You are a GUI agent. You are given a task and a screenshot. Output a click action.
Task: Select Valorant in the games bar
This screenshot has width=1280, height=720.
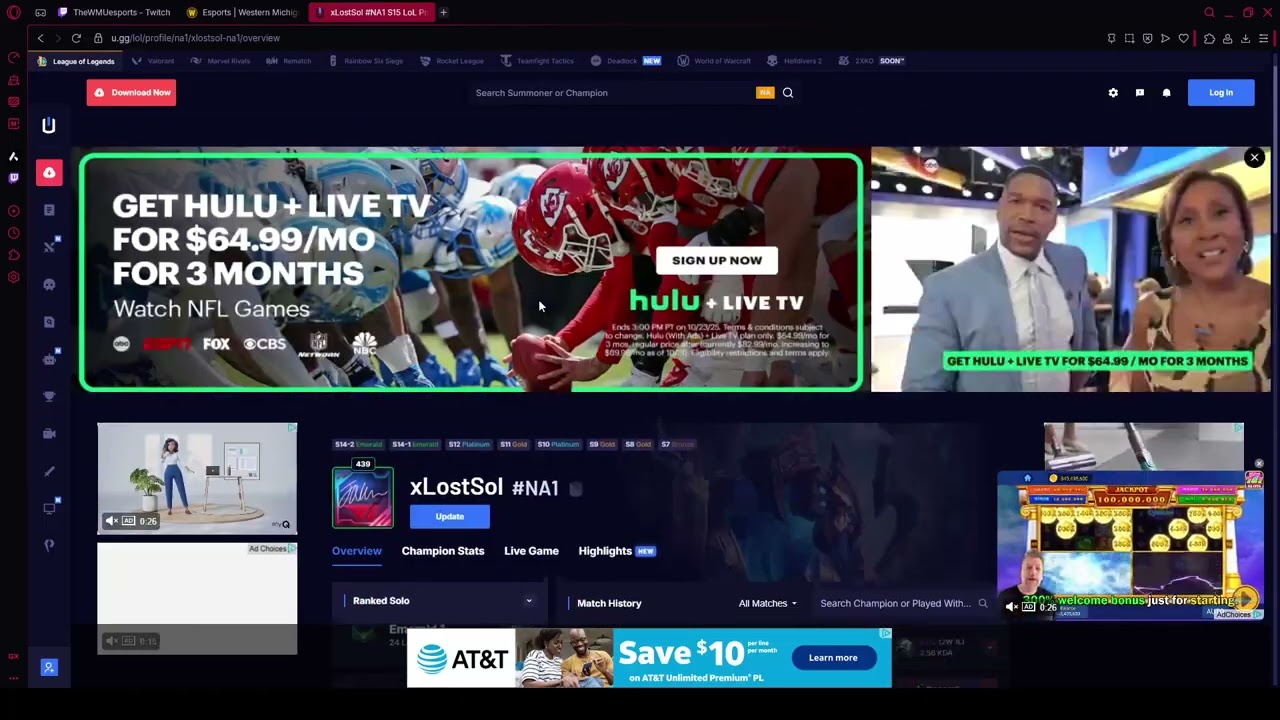click(153, 61)
